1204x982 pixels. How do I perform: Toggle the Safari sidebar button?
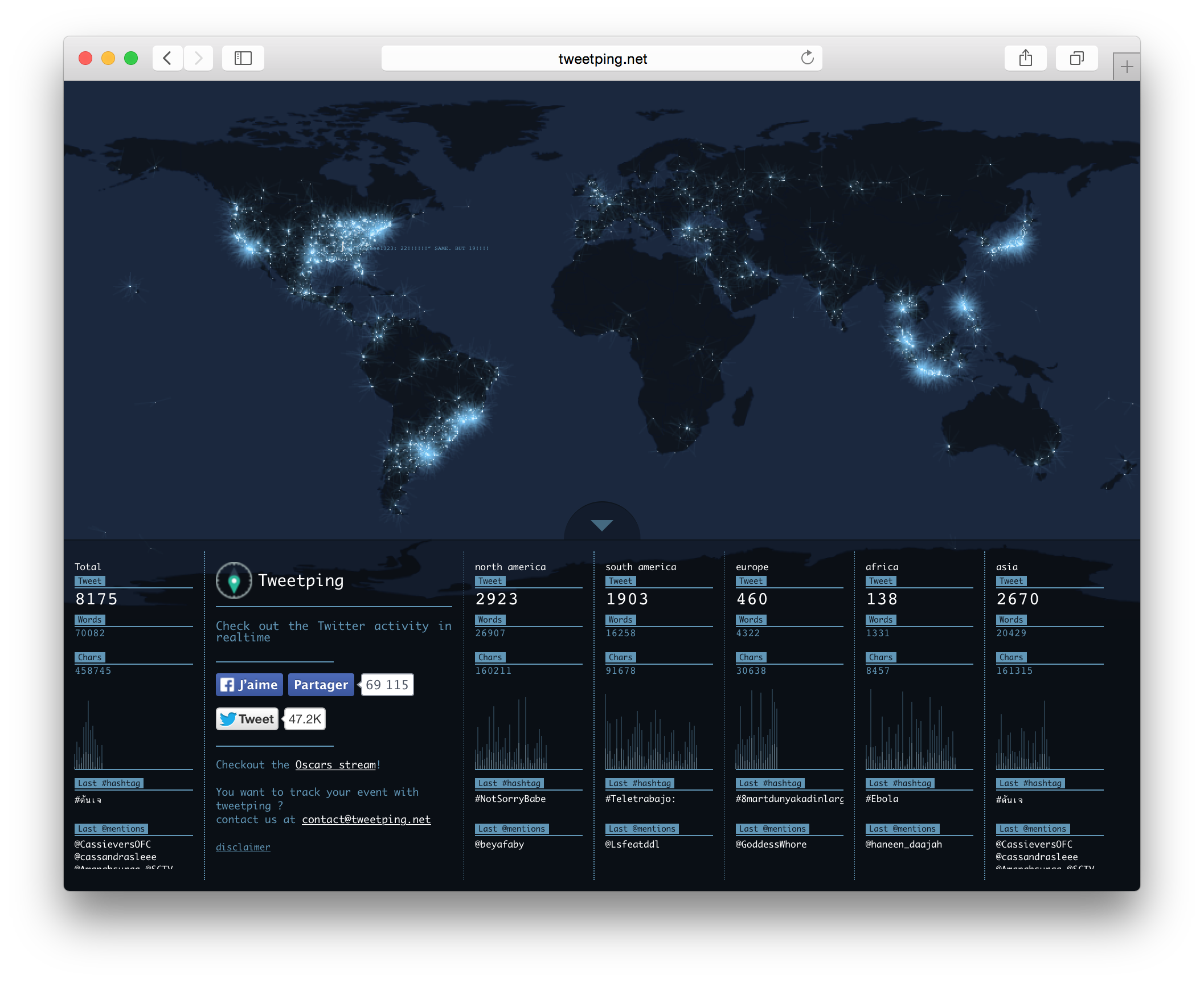(x=243, y=58)
